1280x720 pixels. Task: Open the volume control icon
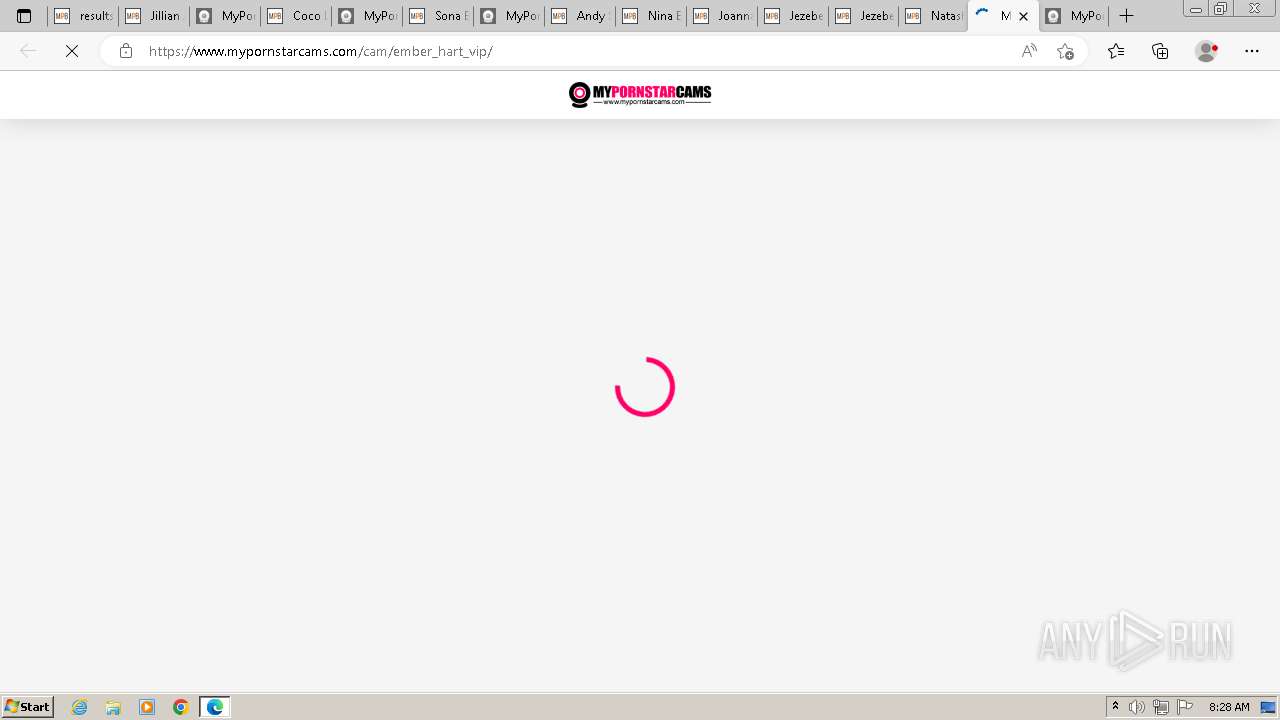point(1137,707)
